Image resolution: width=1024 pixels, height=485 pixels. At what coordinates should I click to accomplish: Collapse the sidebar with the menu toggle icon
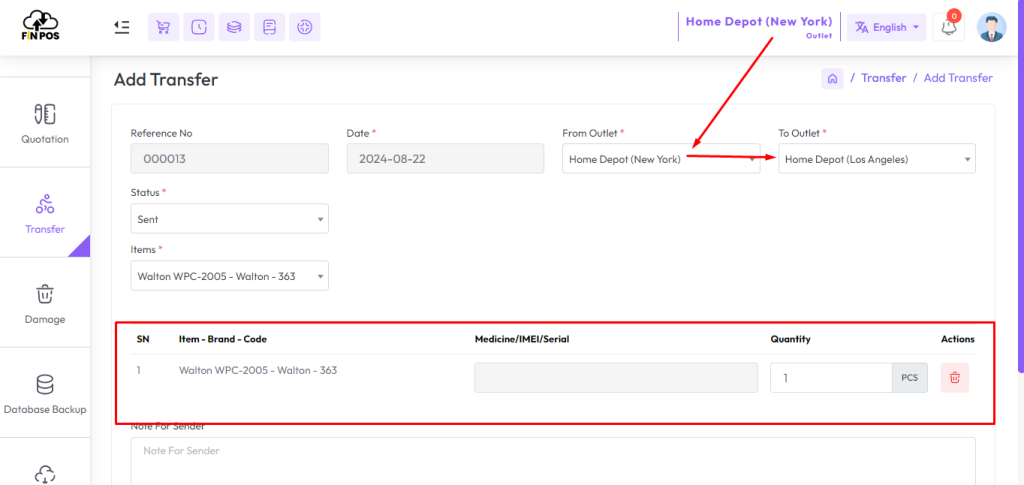[121, 27]
